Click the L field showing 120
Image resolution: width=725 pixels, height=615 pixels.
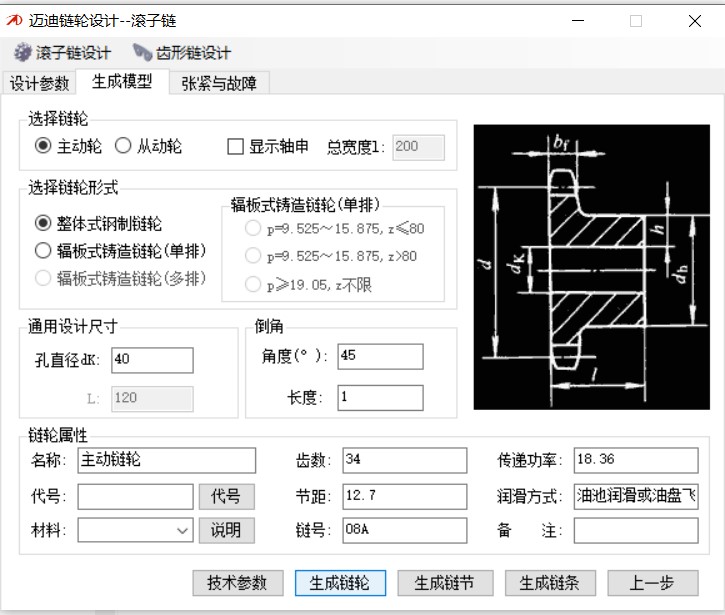coord(152,399)
